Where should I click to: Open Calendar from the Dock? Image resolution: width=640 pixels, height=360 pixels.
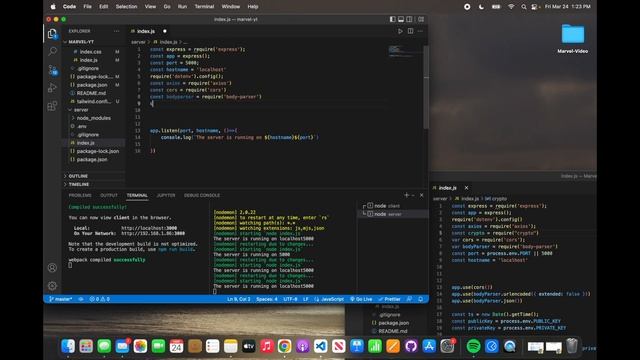[176, 346]
